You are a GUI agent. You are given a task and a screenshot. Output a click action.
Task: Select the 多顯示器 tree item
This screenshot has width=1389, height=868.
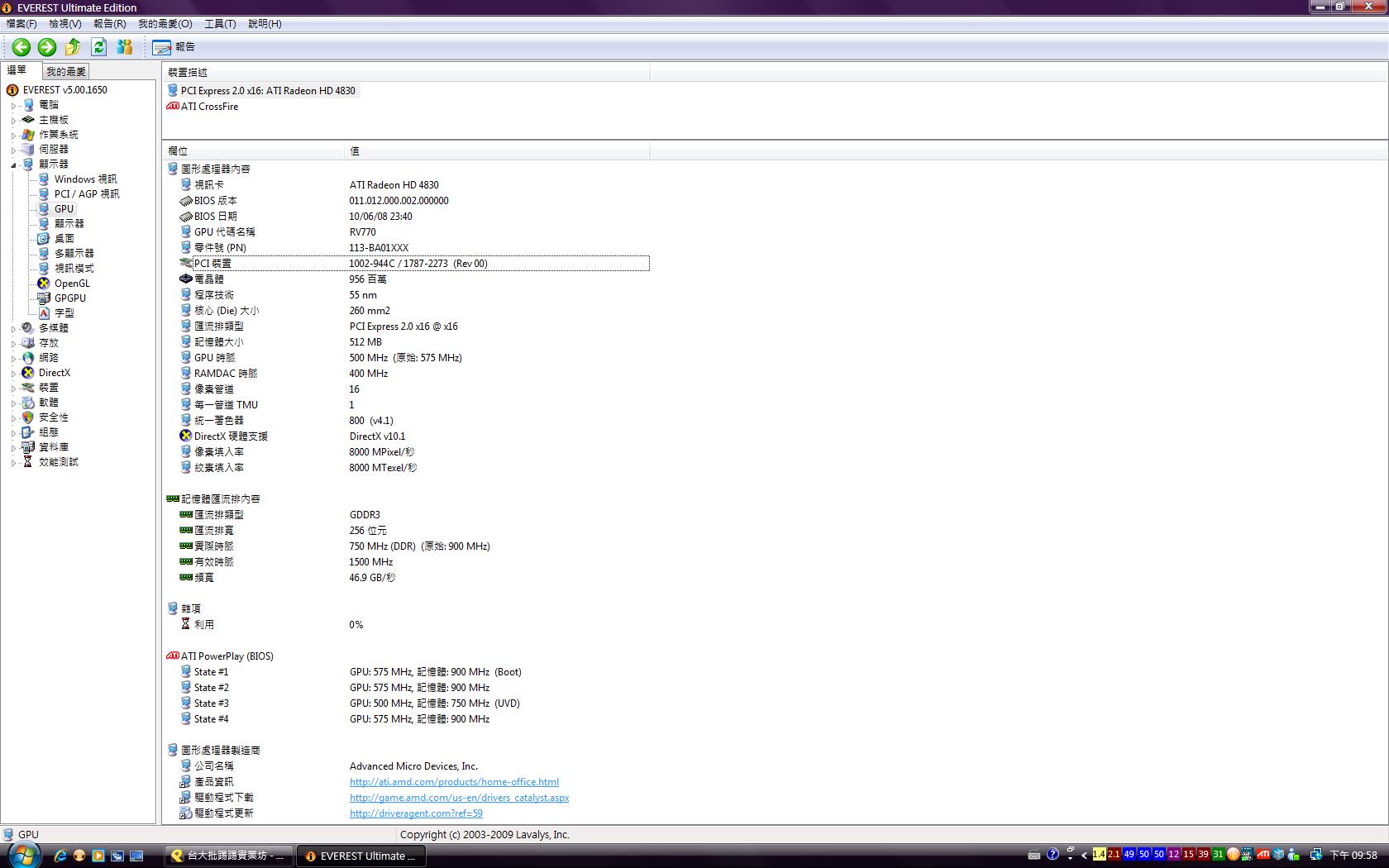click(74, 254)
